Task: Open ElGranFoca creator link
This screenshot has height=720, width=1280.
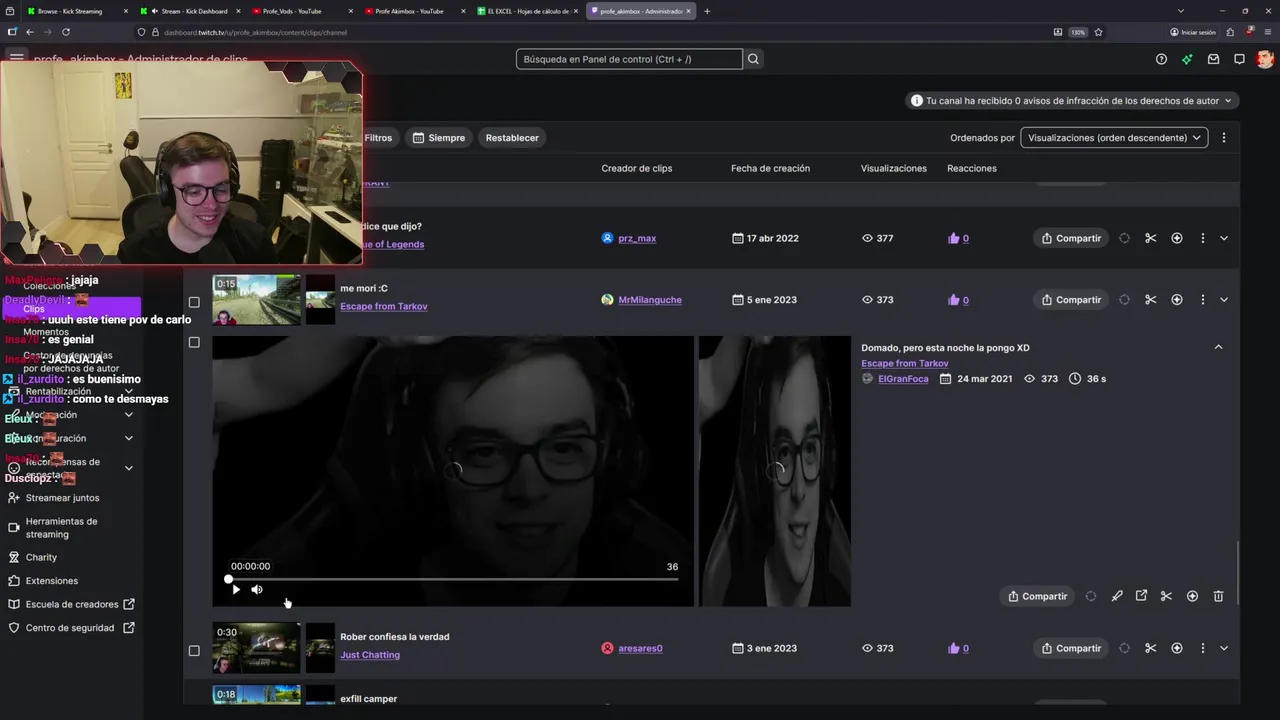Action: coord(903,379)
